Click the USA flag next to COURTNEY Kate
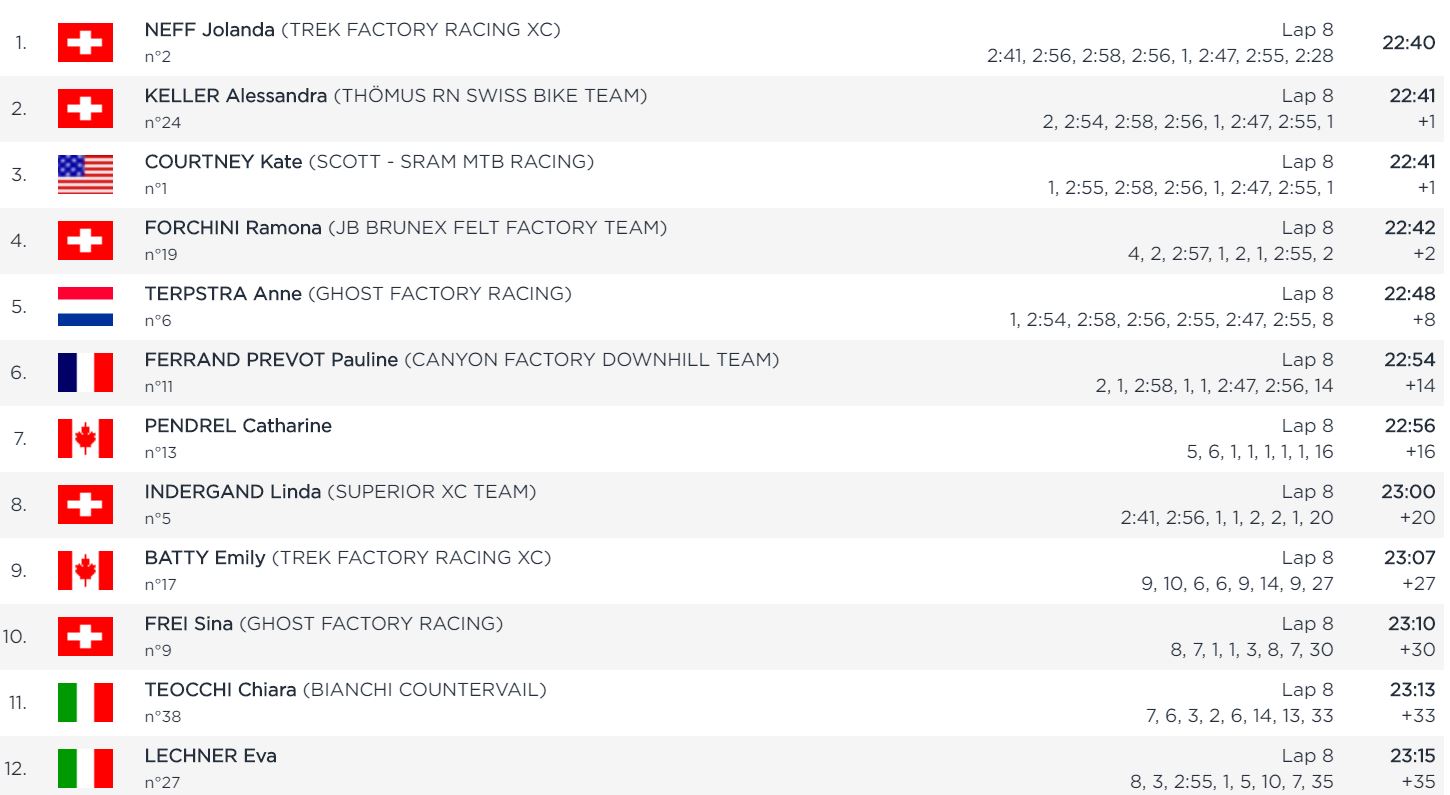Screen dimensions: 1450x795 (85, 175)
